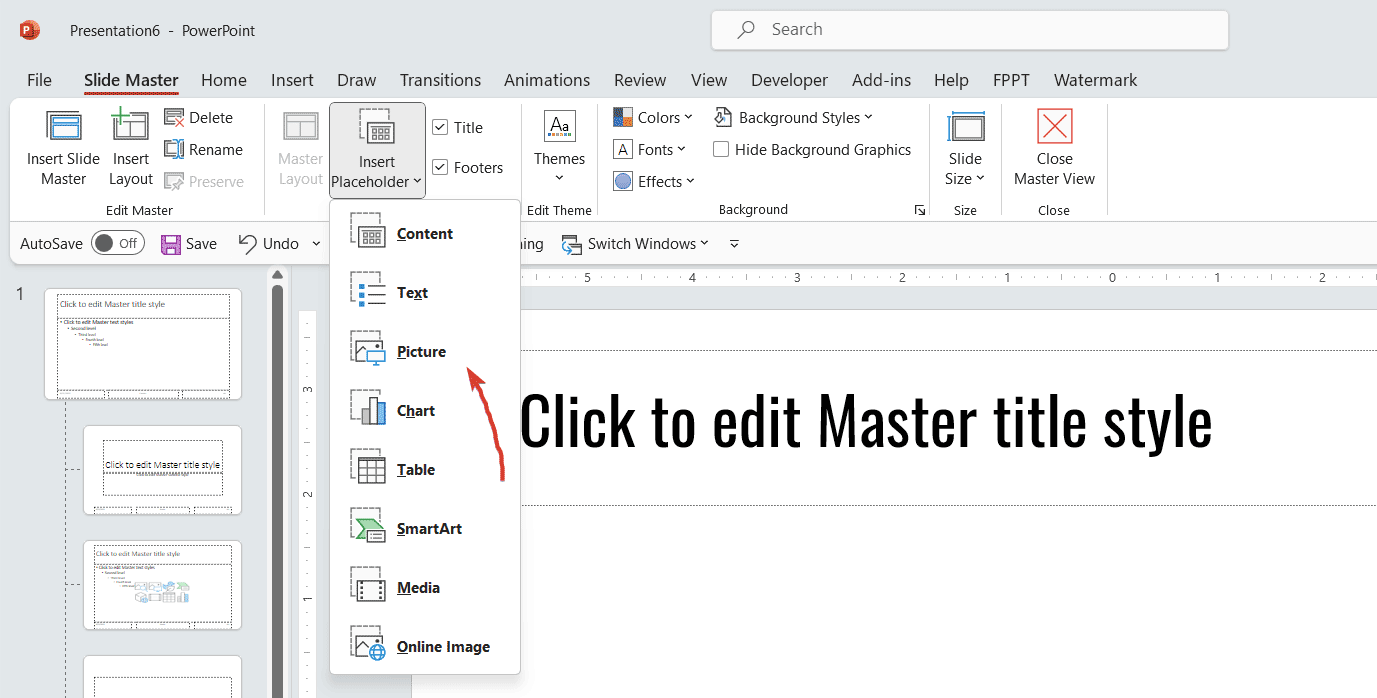This screenshot has height=698, width=1377.
Task: Expand the Colors dropdown
Action: tap(653, 117)
